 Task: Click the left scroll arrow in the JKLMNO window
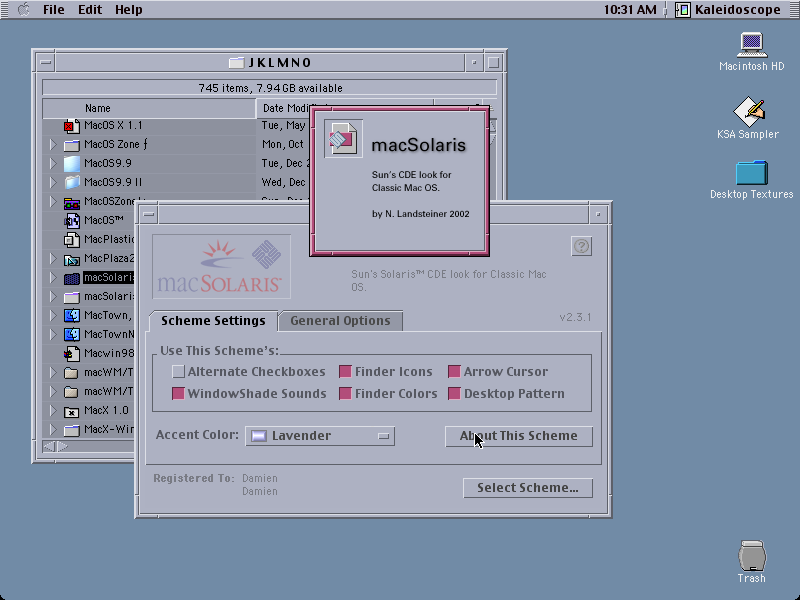click(49, 446)
